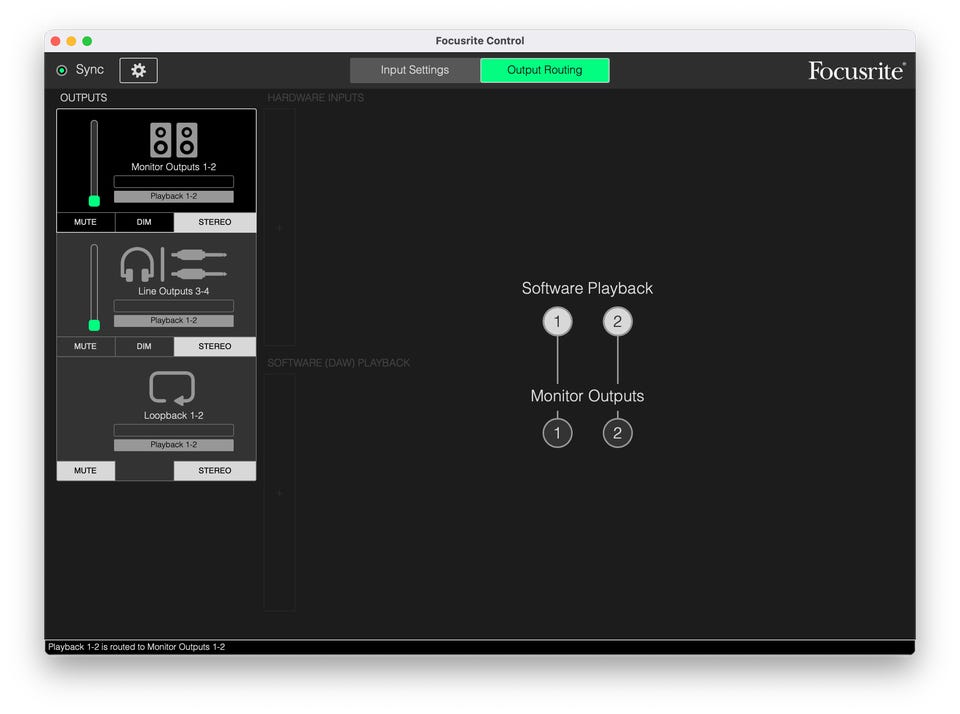Image resolution: width=960 pixels, height=714 pixels.
Task: Maximize the window with green button
Action: (88, 41)
